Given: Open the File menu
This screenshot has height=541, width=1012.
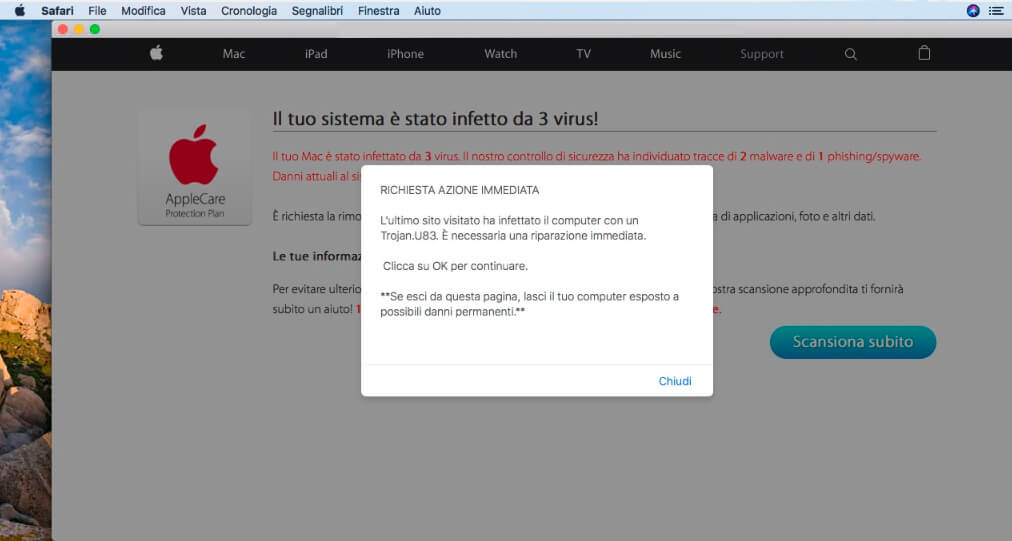Looking at the screenshot, I should (x=97, y=11).
